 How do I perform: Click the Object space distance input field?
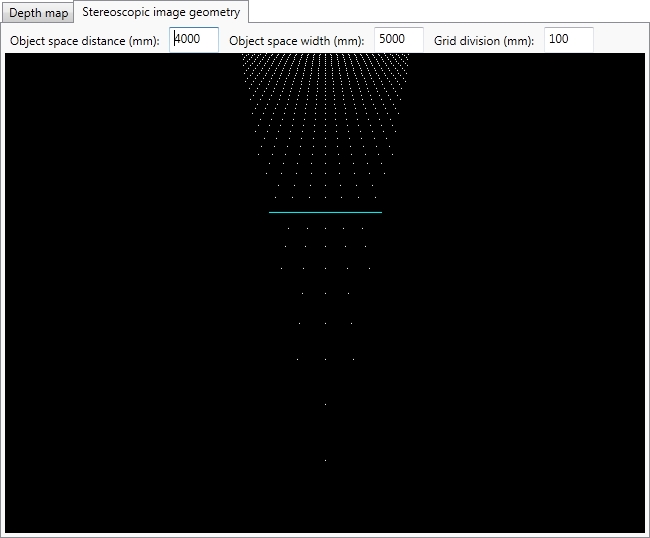(194, 40)
